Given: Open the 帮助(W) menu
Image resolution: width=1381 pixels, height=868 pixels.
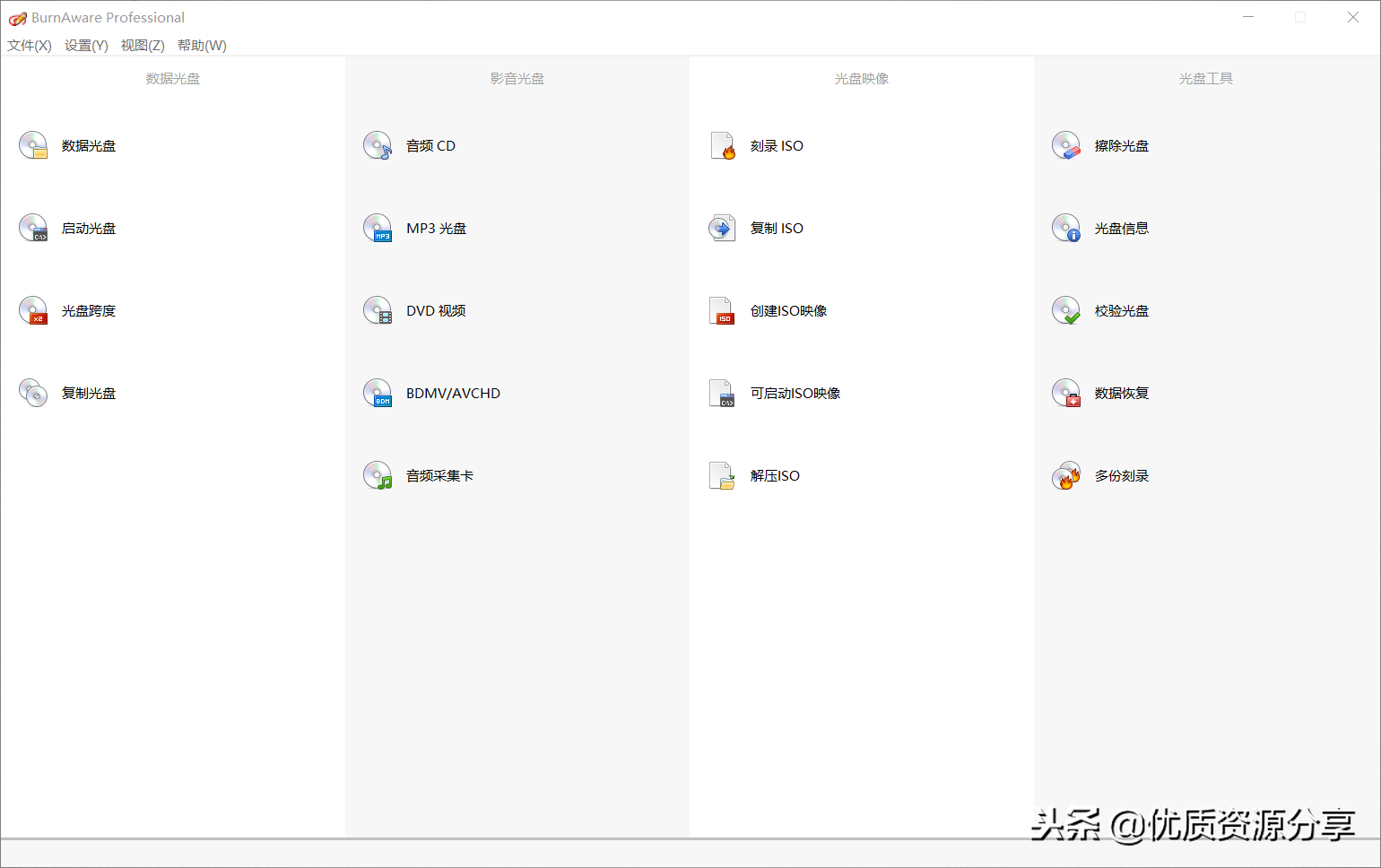Looking at the screenshot, I should coord(202,46).
